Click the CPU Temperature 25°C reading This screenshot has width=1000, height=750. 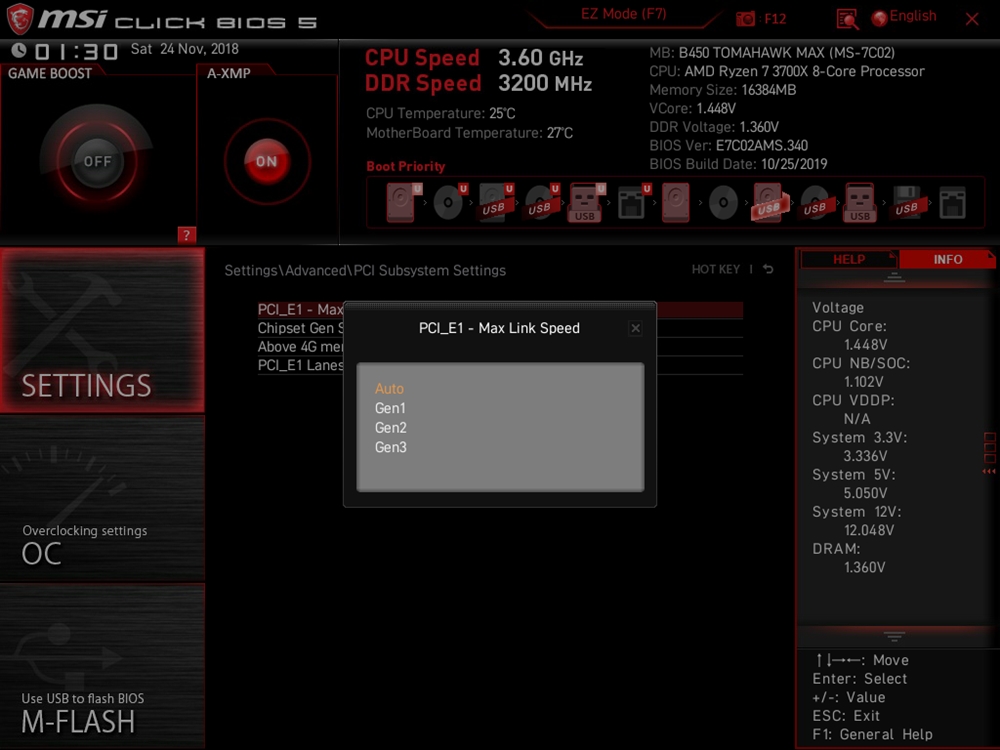(440, 114)
